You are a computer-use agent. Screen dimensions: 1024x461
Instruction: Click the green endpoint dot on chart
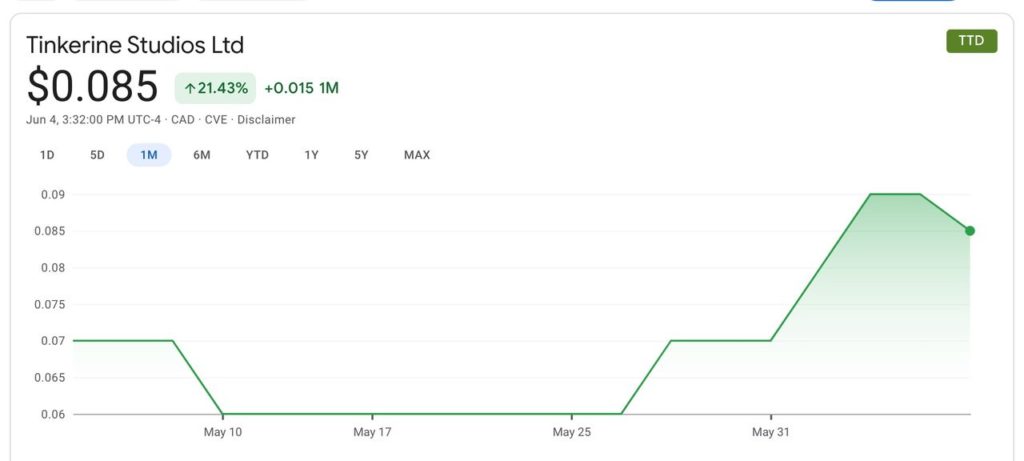(969, 231)
